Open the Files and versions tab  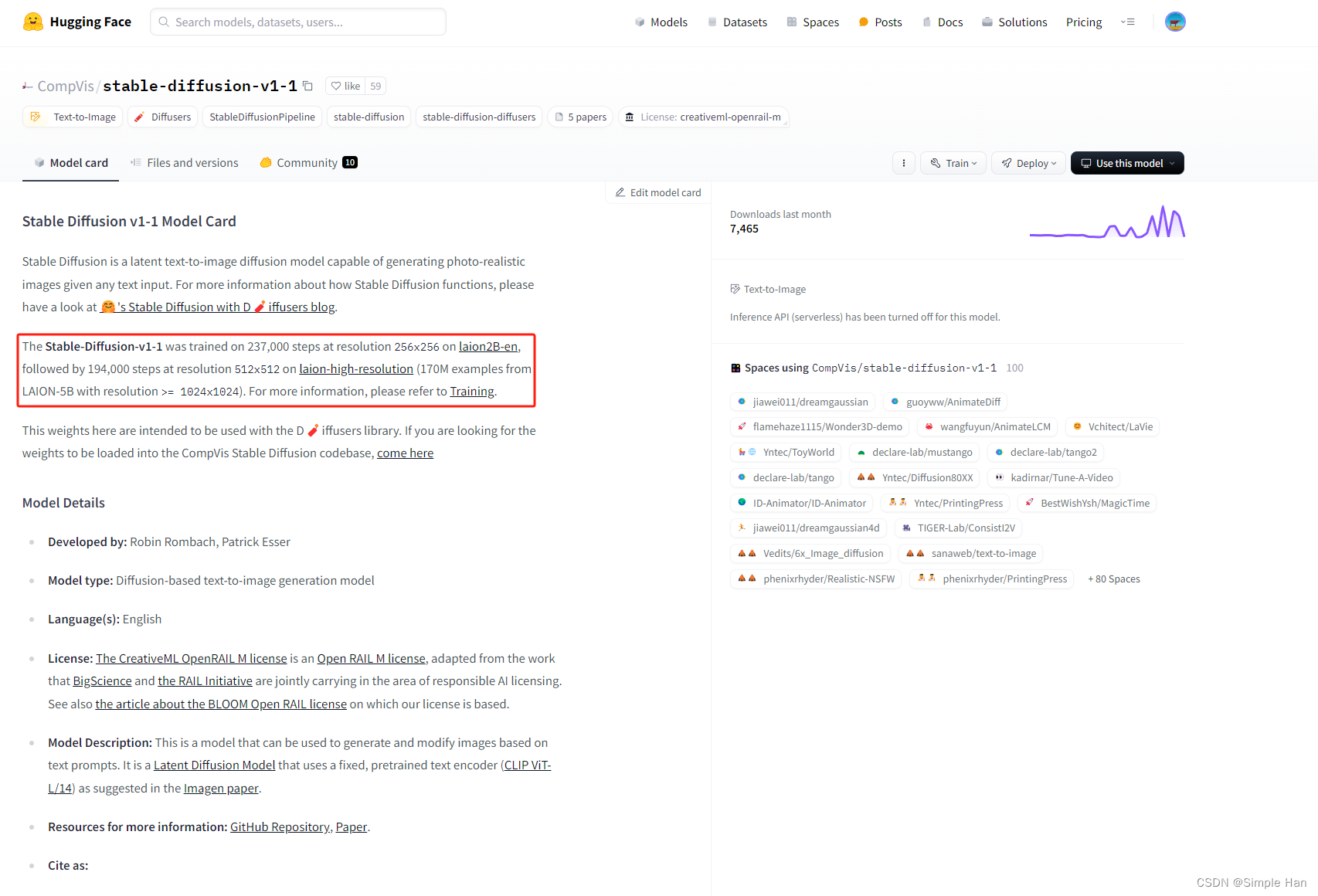click(x=185, y=162)
